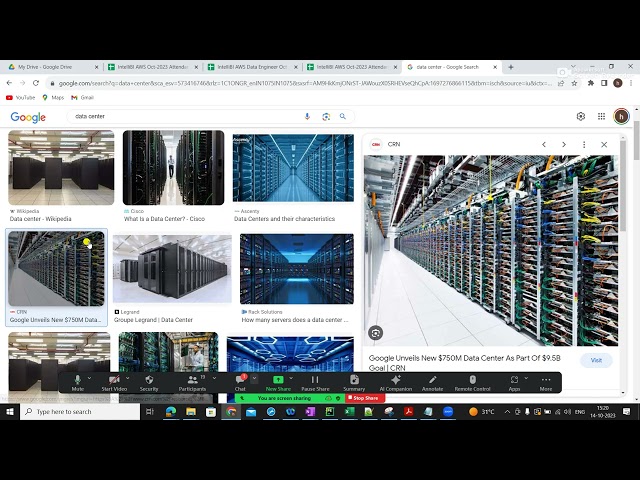Viewport: 640px width, 480px height.
Task: Open Cisco What Is a Data Center image
Action: [x=173, y=168]
